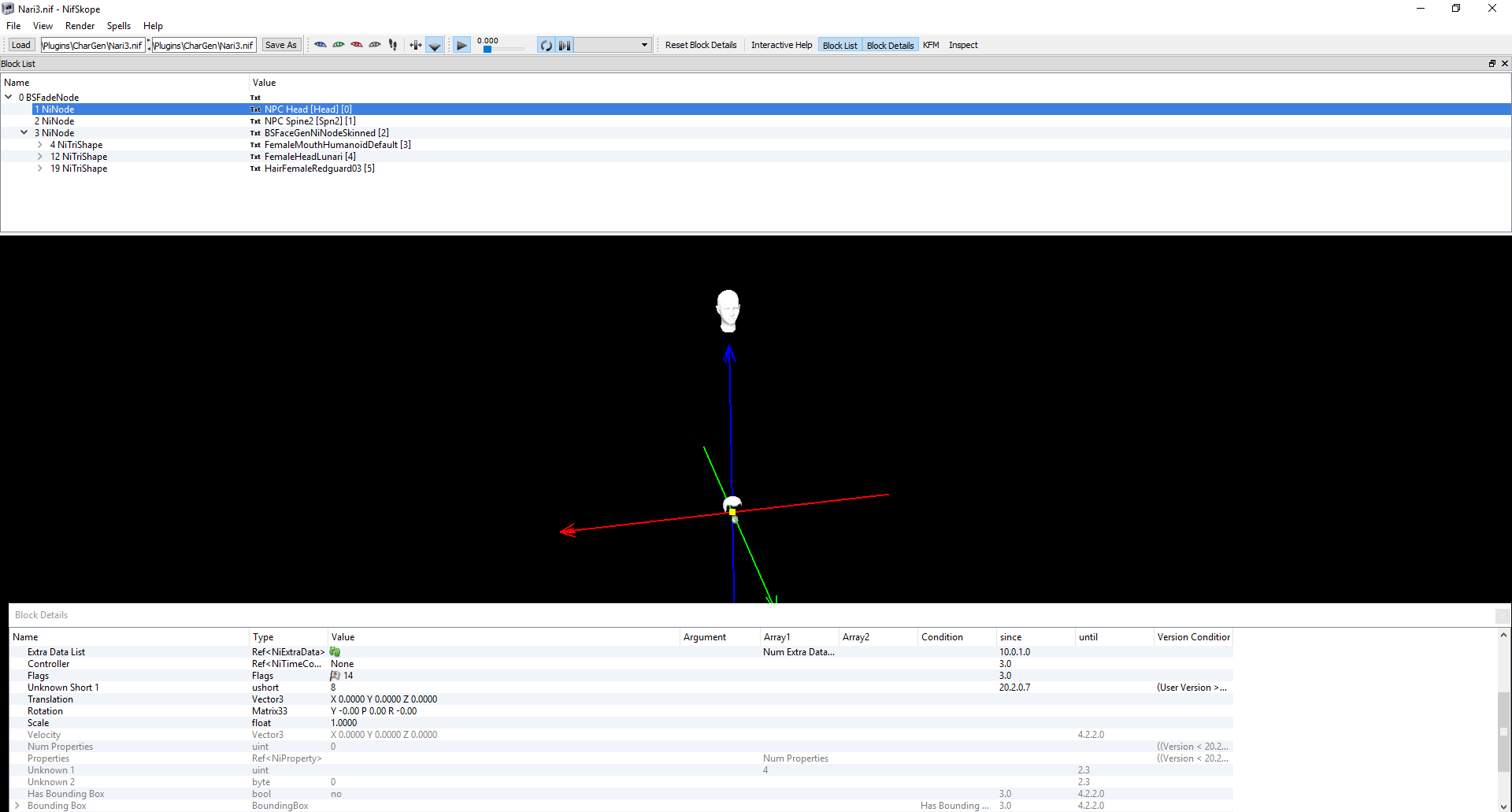Open the animation selection combo box
The height and width of the screenshot is (812, 1512).
click(x=613, y=45)
